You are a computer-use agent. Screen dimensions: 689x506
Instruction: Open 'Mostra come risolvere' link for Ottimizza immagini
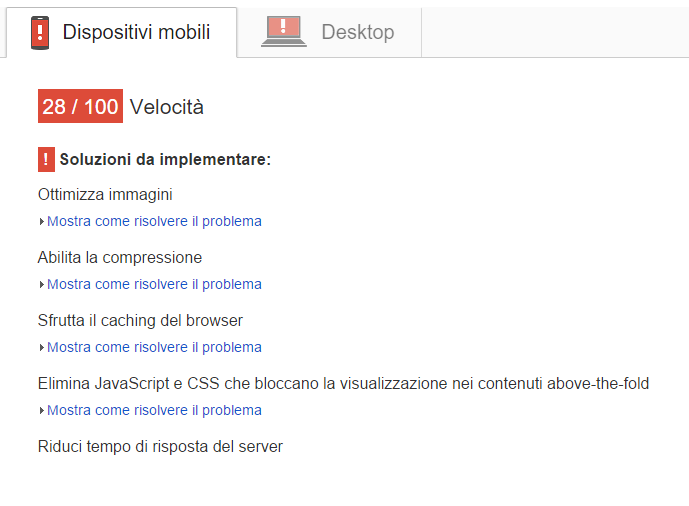(x=154, y=221)
